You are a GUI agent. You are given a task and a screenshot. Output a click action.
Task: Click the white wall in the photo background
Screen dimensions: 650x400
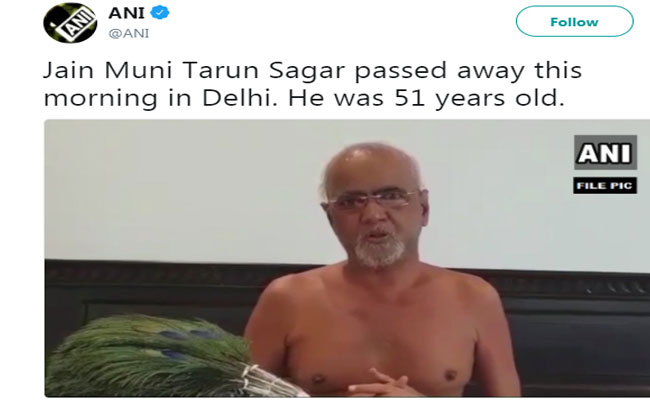[182, 187]
